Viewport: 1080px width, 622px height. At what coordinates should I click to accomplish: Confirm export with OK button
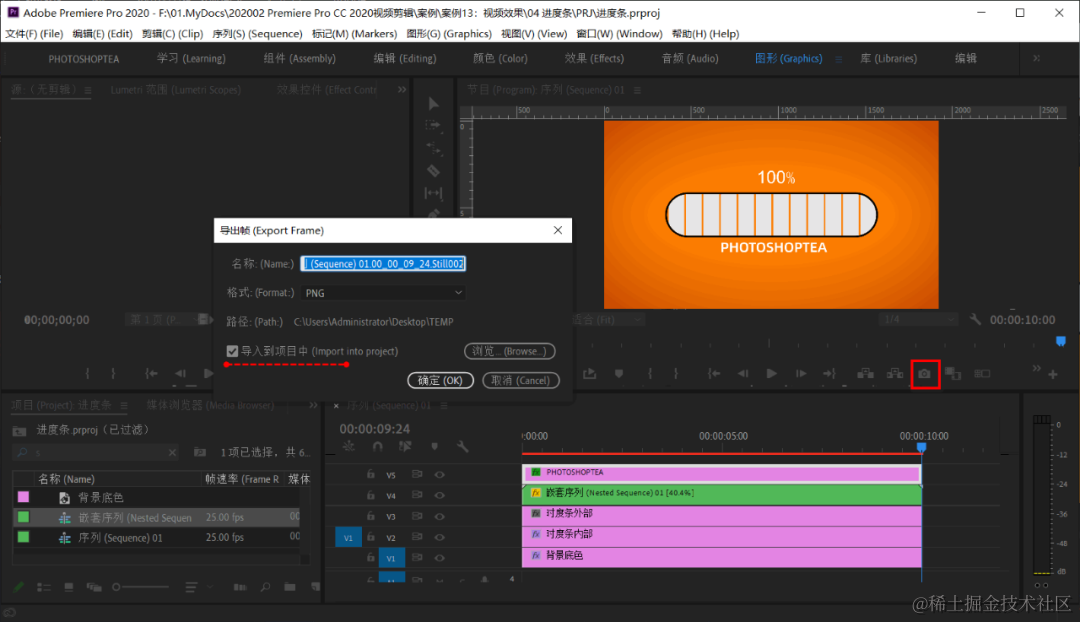point(440,380)
